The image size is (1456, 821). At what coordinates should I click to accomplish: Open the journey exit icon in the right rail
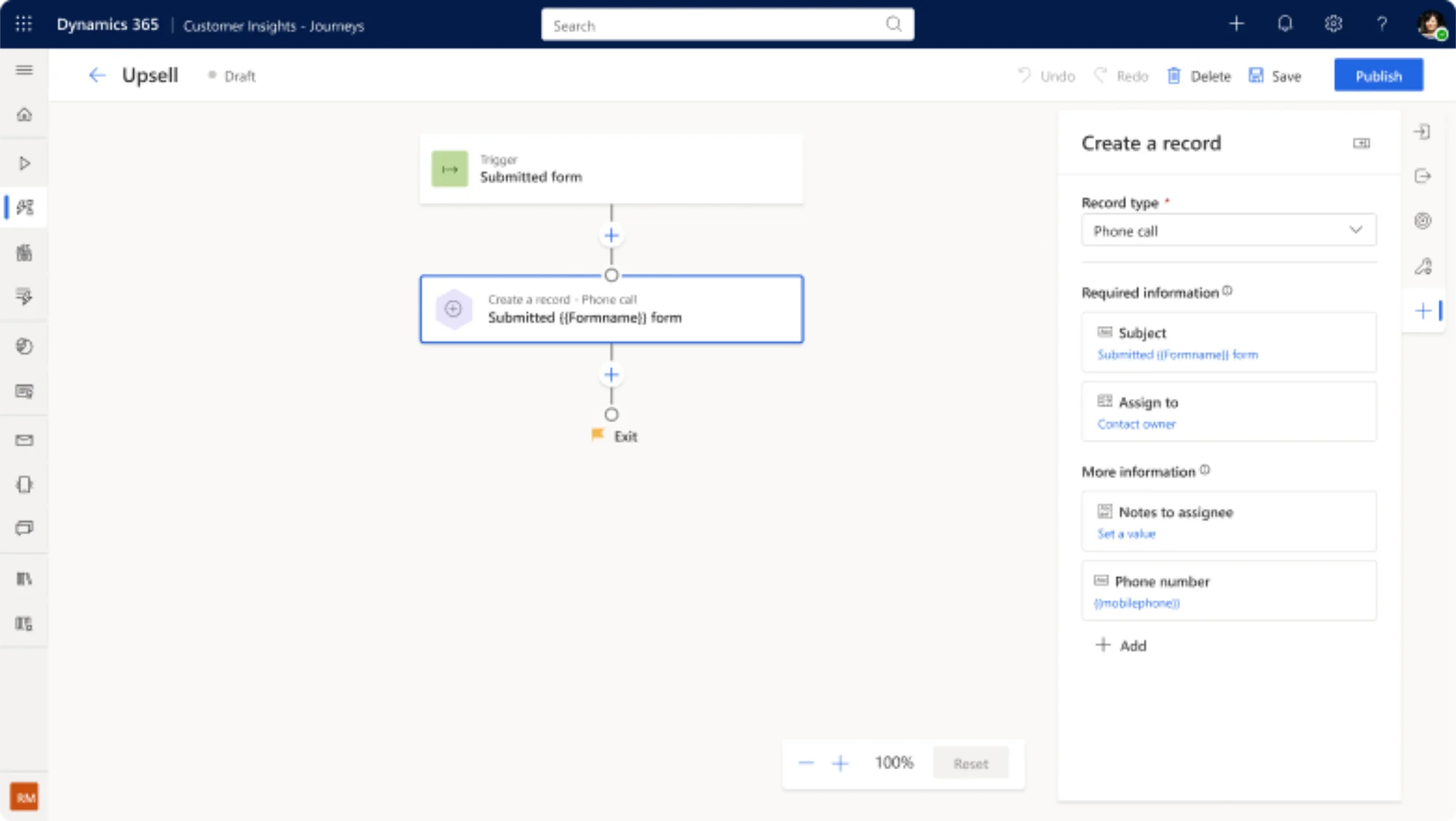1423,176
